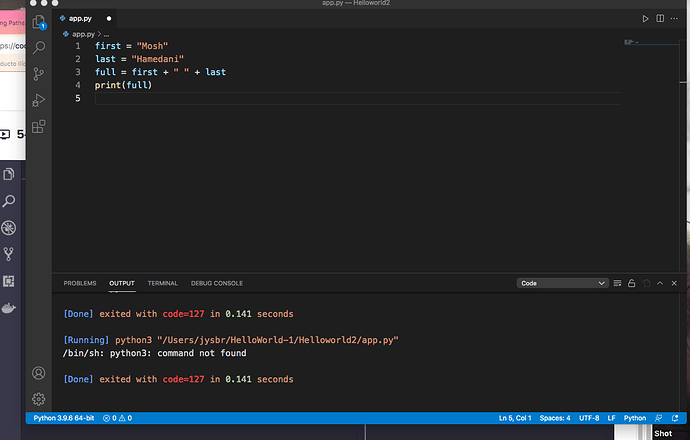
Task: Open the Run and Debug view
Action: (x=39, y=100)
